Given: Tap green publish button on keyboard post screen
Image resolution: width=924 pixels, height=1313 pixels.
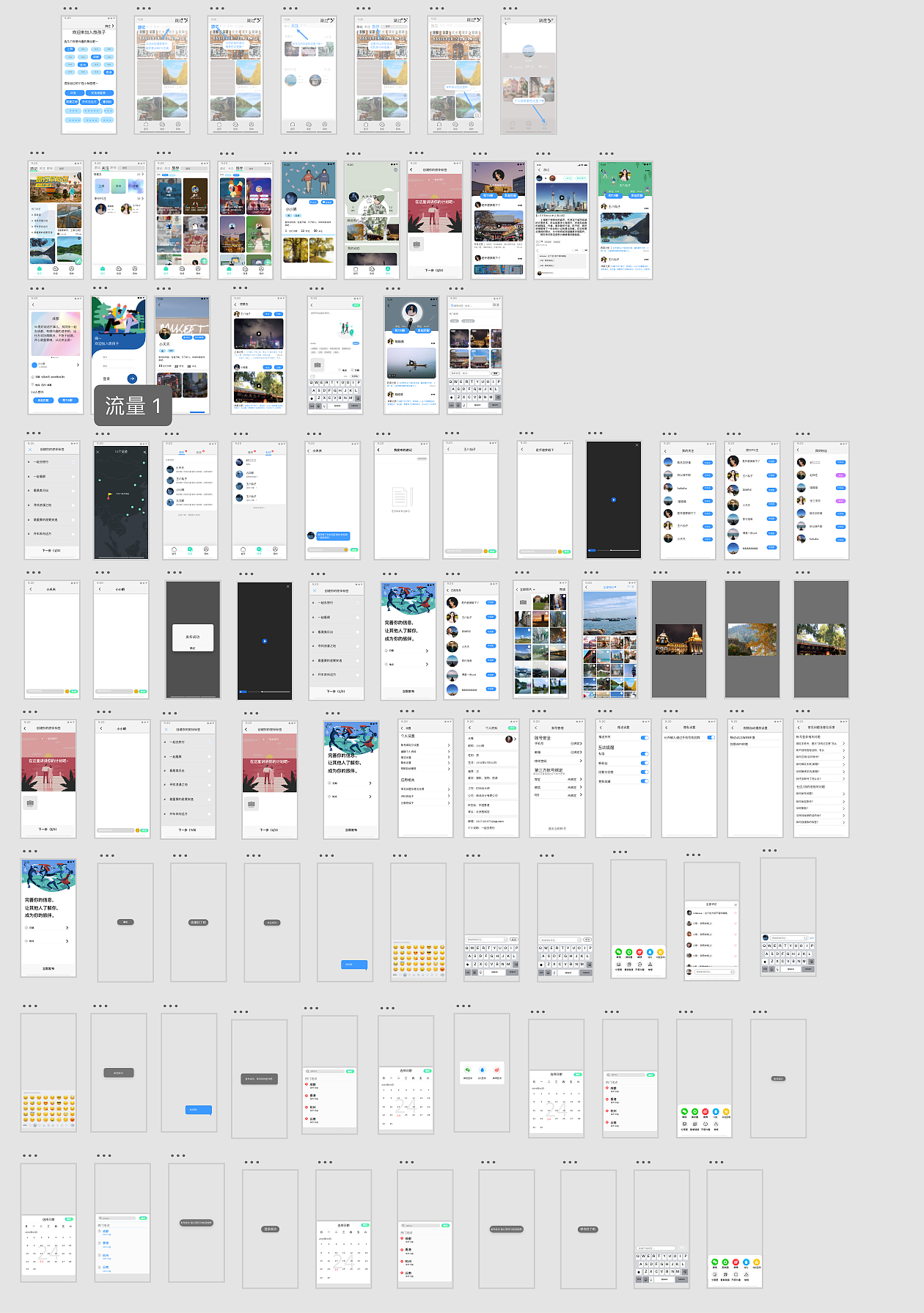Looking at the screenshot, I should [356, 305].
